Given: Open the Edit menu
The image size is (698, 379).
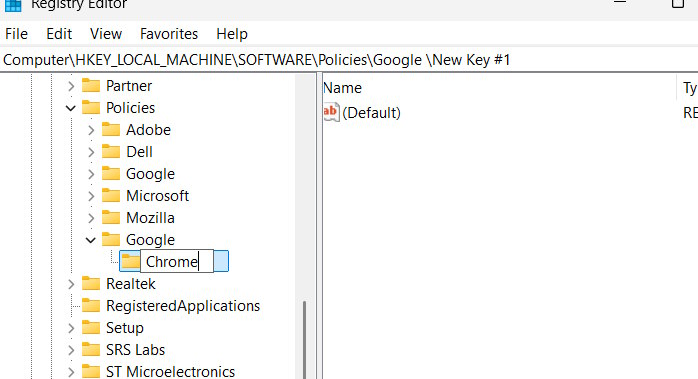Looking at the screenshot, I should pos(59,34).
